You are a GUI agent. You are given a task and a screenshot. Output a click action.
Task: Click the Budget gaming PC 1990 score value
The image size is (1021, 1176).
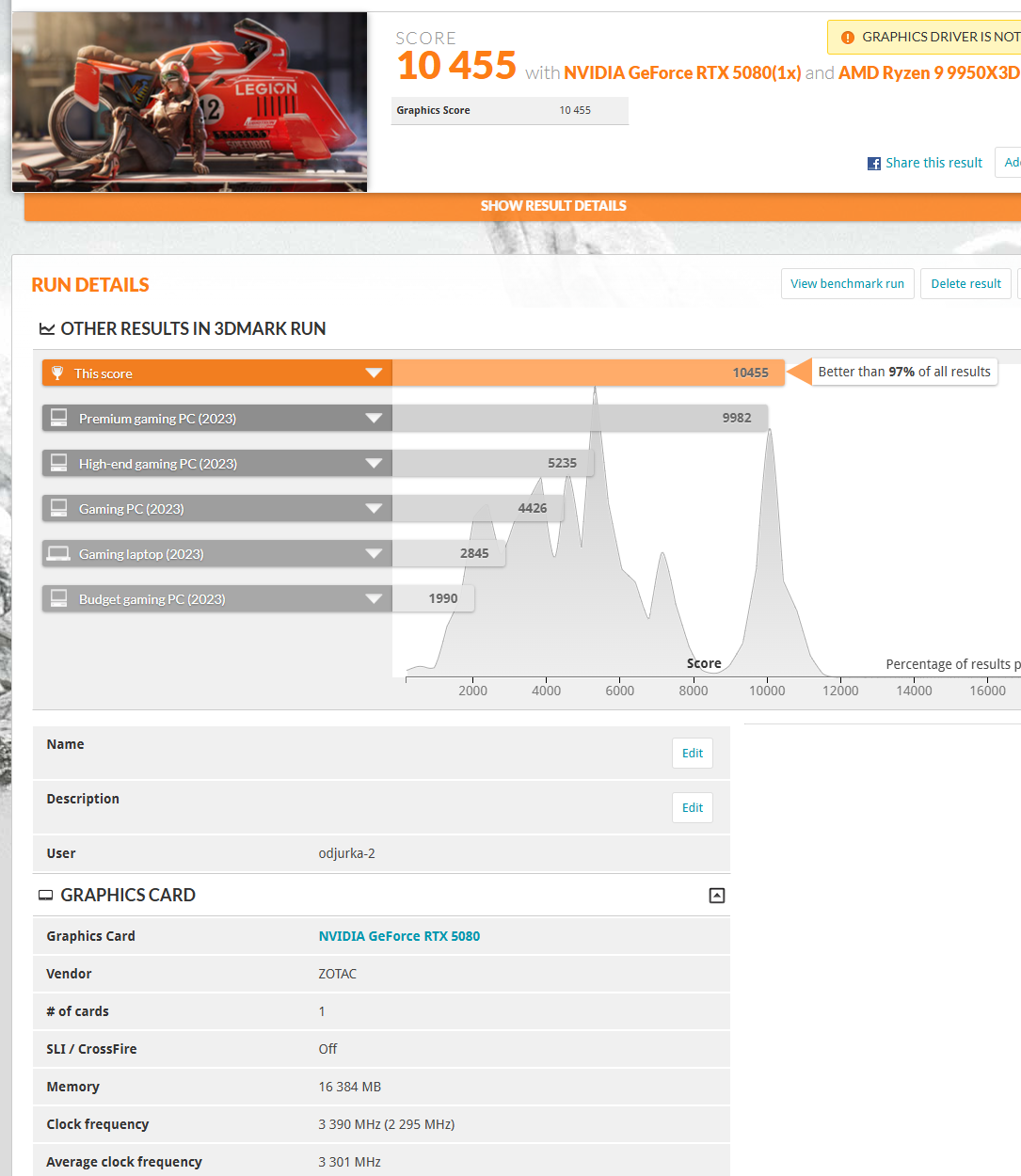[x=443, y=598]
